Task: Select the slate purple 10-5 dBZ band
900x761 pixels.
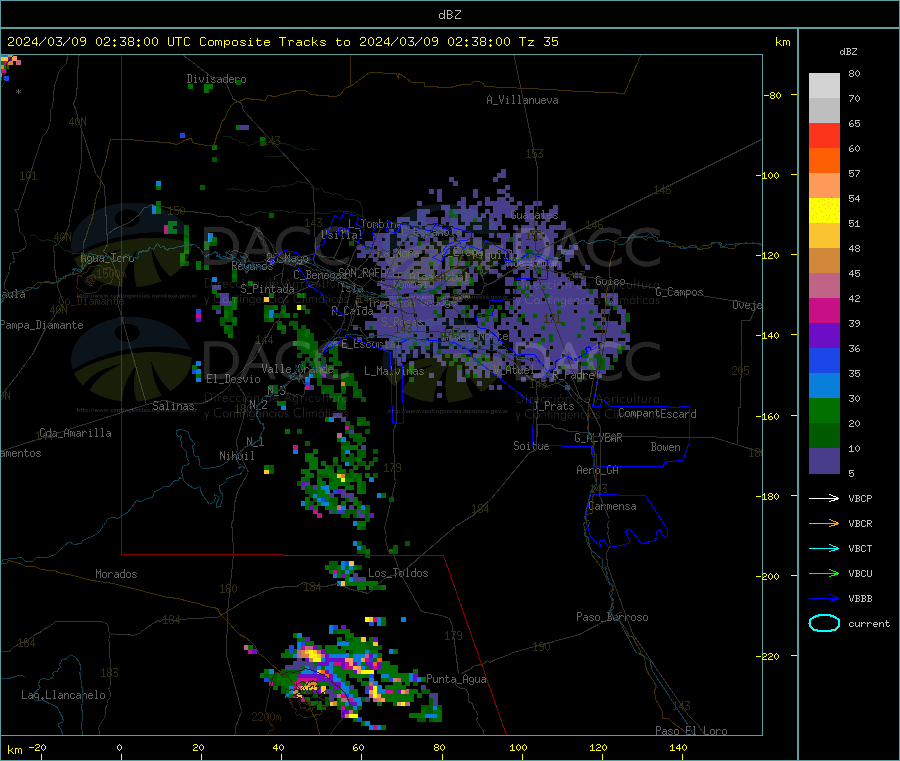Action: click(x=824, y=461)
